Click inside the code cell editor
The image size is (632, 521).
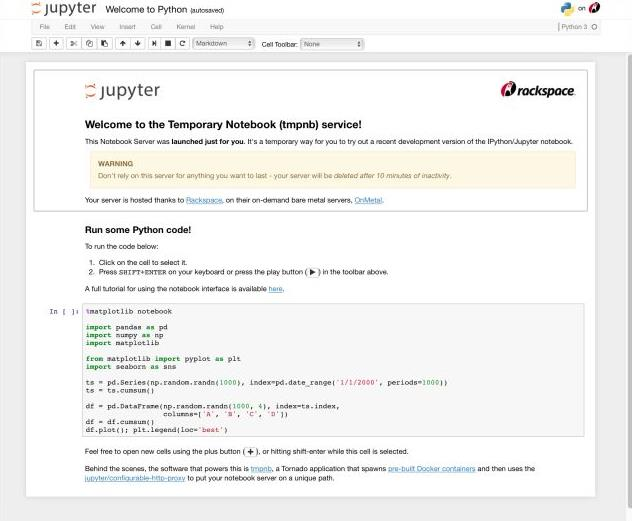click(x=333, y=370)
